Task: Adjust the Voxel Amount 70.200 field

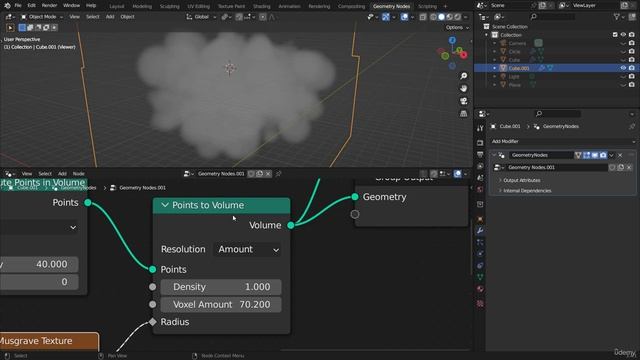Action: tap(221, 304)
